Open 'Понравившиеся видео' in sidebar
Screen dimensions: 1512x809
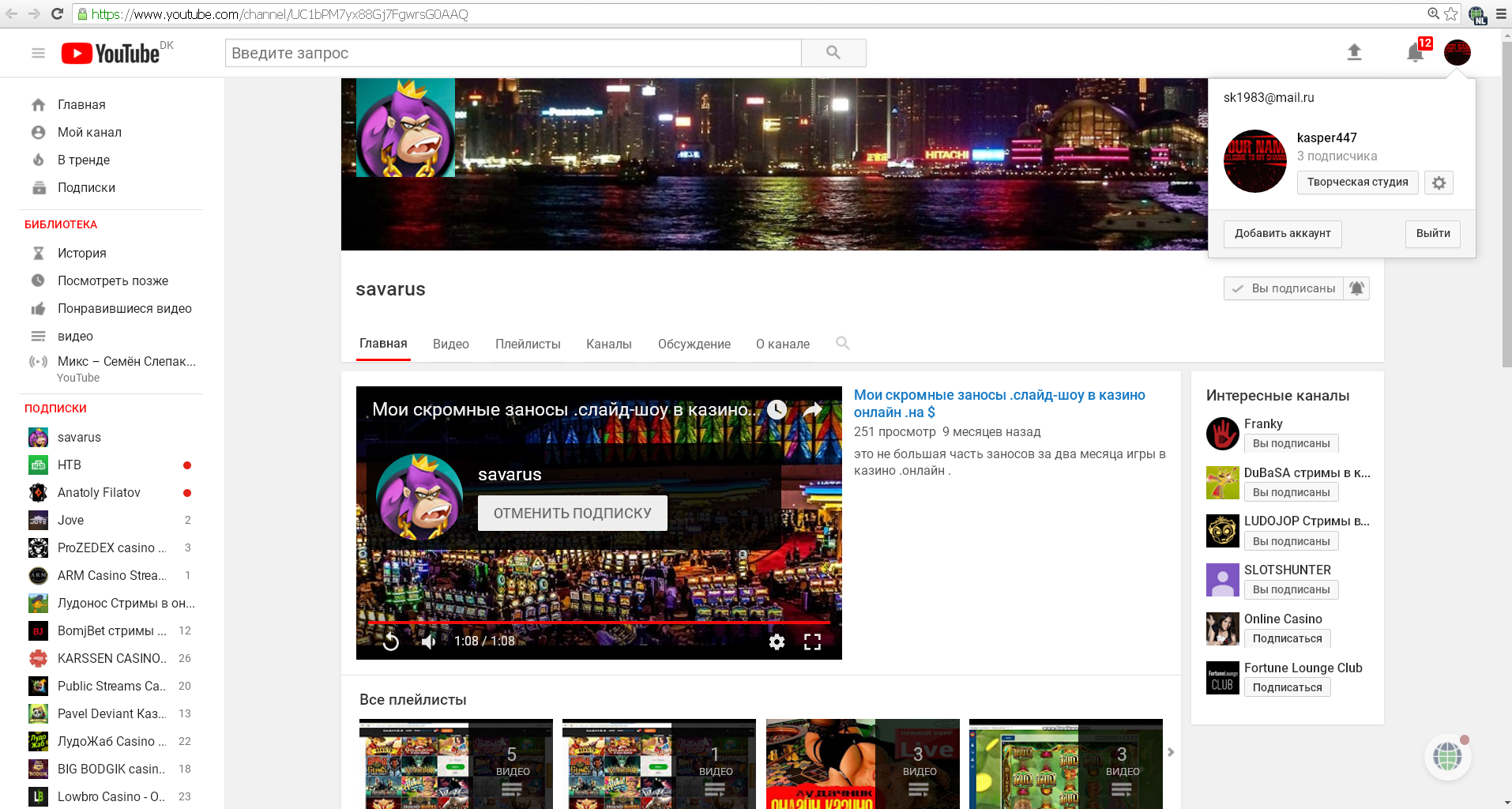(x=125, y=308)
